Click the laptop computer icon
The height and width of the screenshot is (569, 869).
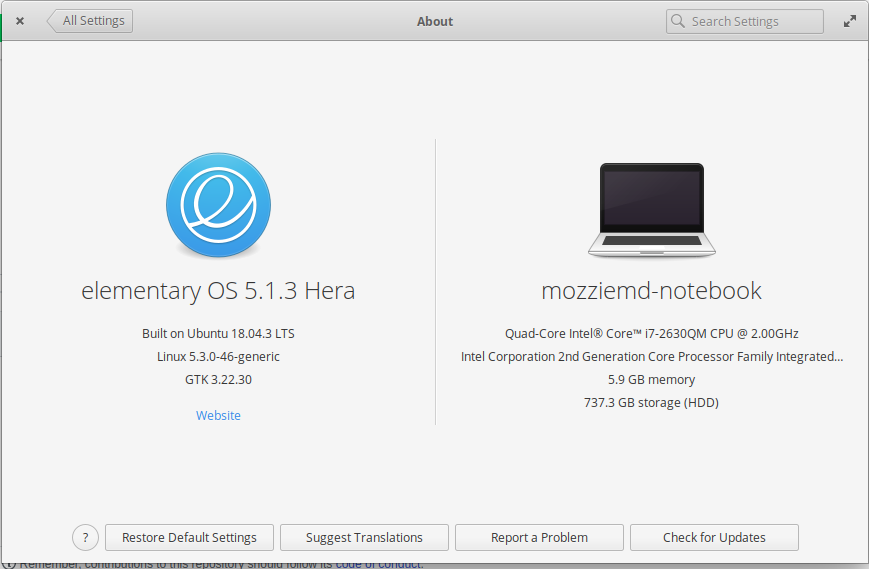652,209
